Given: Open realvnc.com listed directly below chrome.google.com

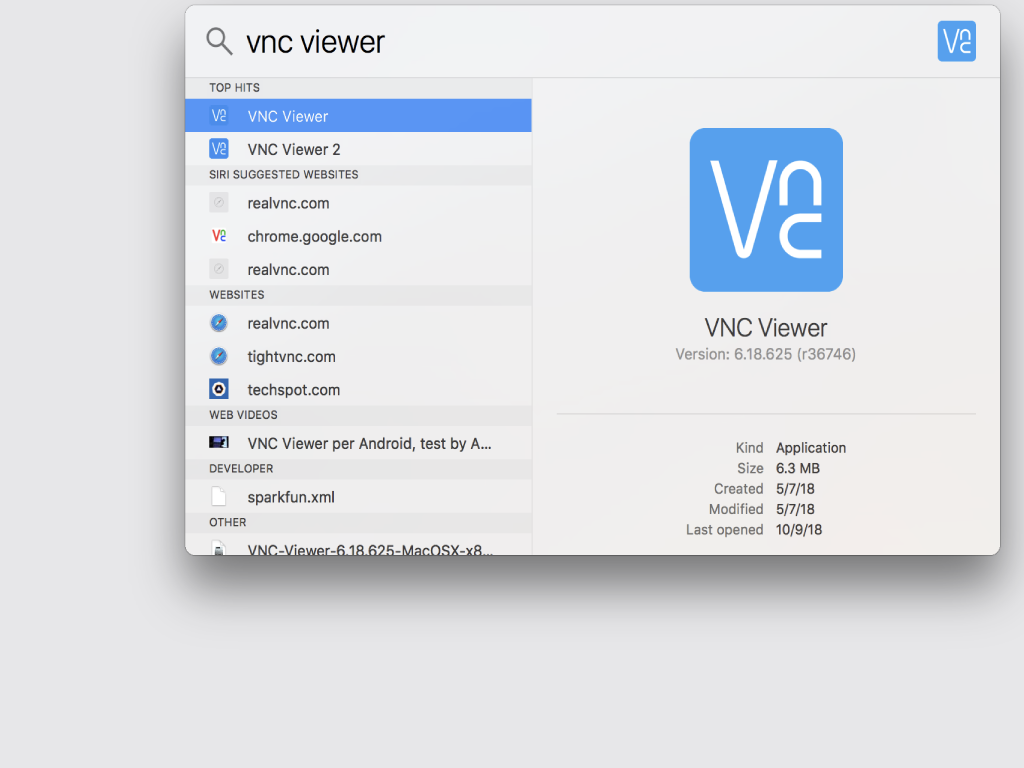Looking at the screenshot, I should click(x=358, y=269).
